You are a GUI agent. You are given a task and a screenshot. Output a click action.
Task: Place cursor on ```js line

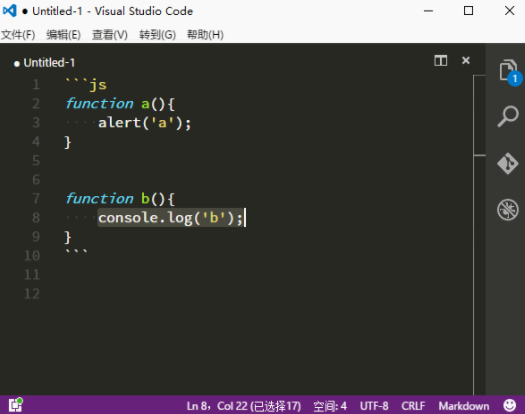[x=86, y=84]
